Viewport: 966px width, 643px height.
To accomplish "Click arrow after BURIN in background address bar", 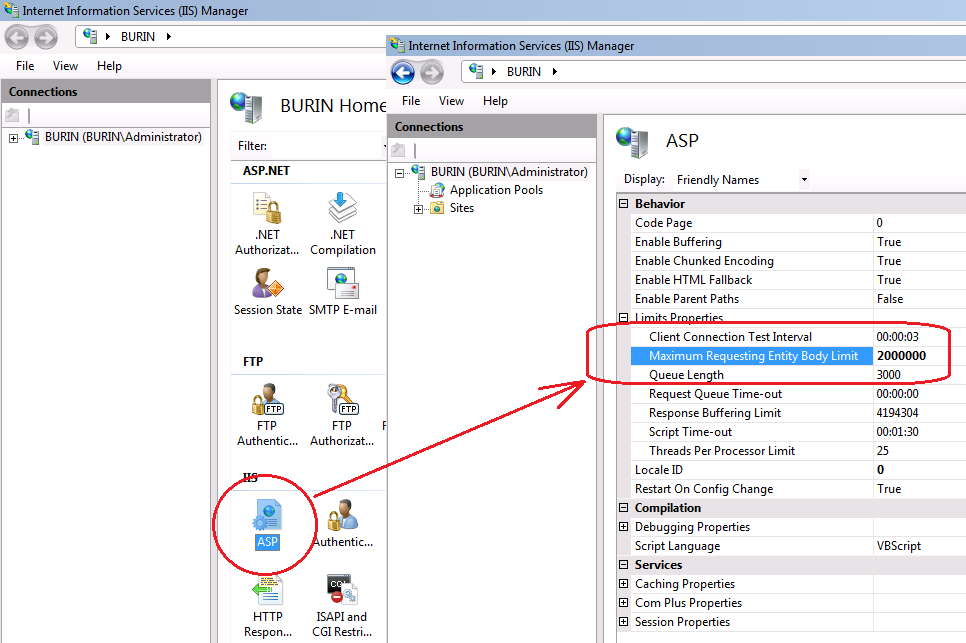I will click(x=168, y=36).
